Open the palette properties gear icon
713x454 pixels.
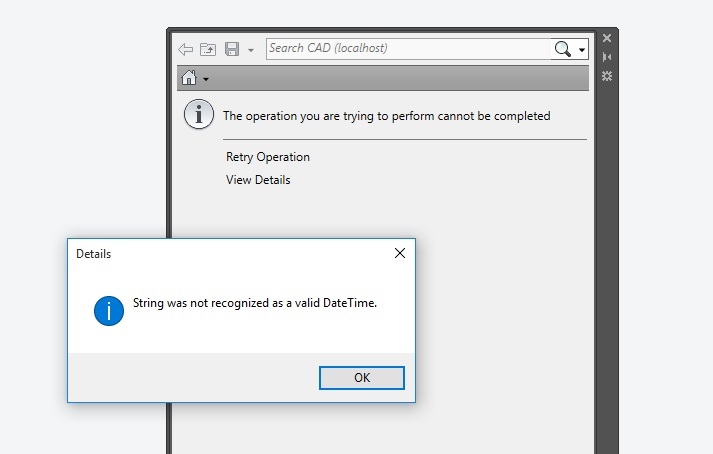pyautogui.click(x=606, y=76)
